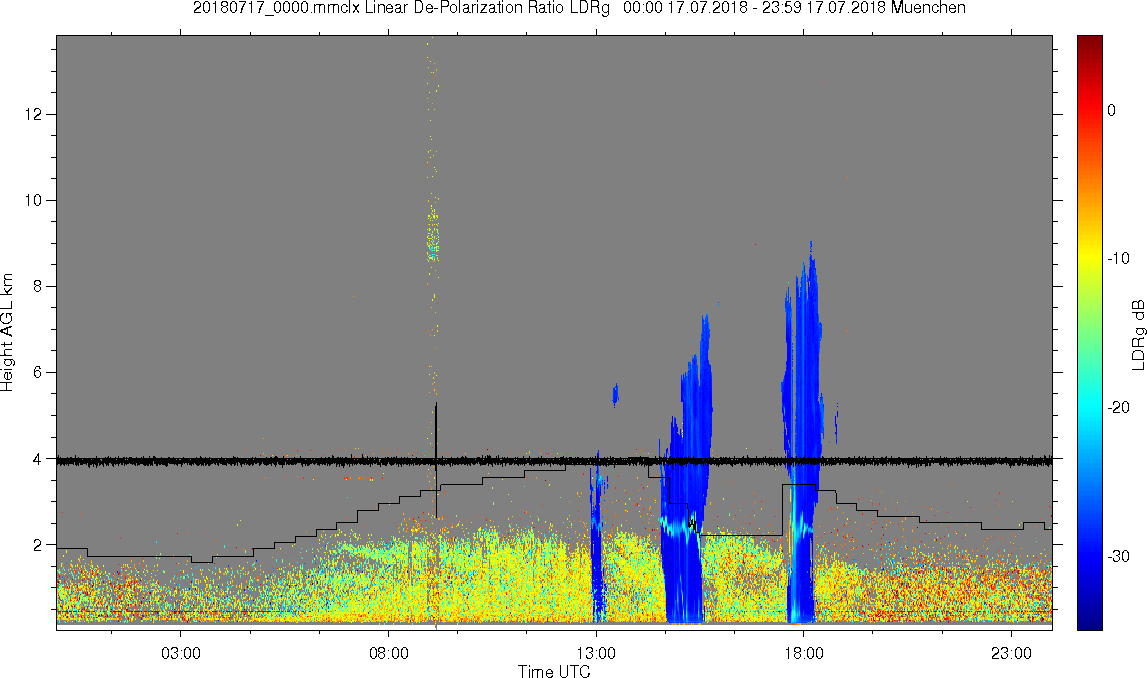Click the LDRg color scale bar
The image size is (1147, 678).
click(x=1089, y=333)
